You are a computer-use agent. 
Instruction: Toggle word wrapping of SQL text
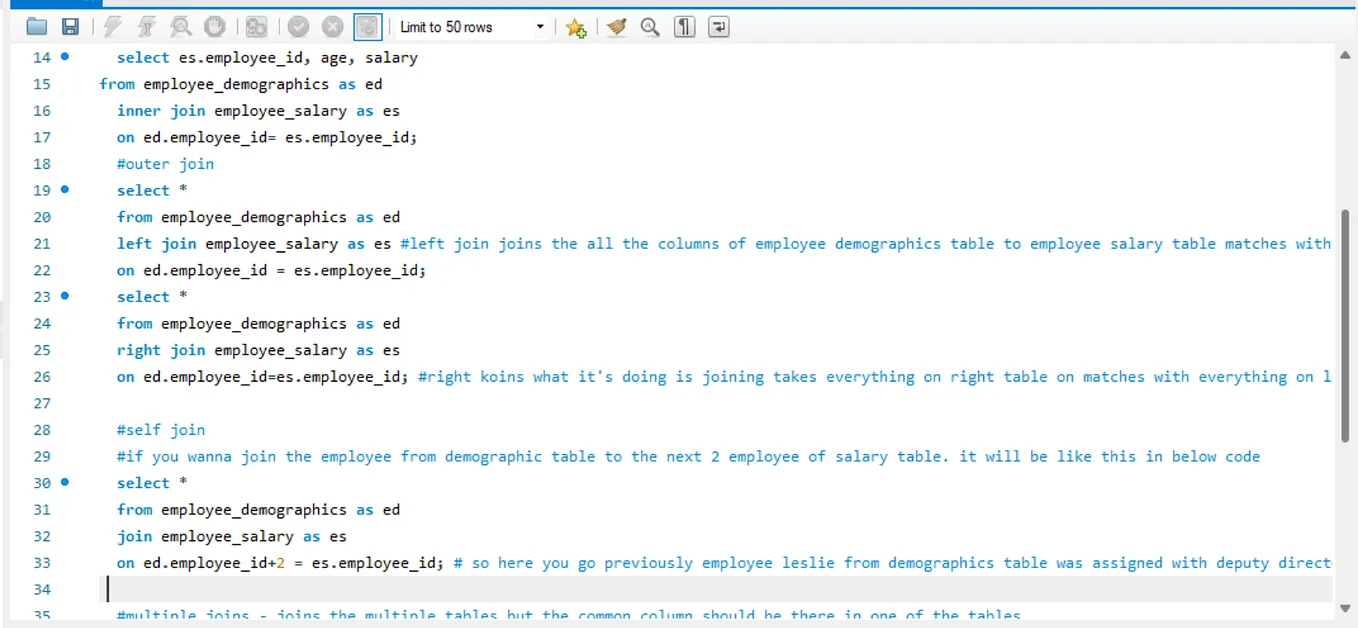pos(718,26)
